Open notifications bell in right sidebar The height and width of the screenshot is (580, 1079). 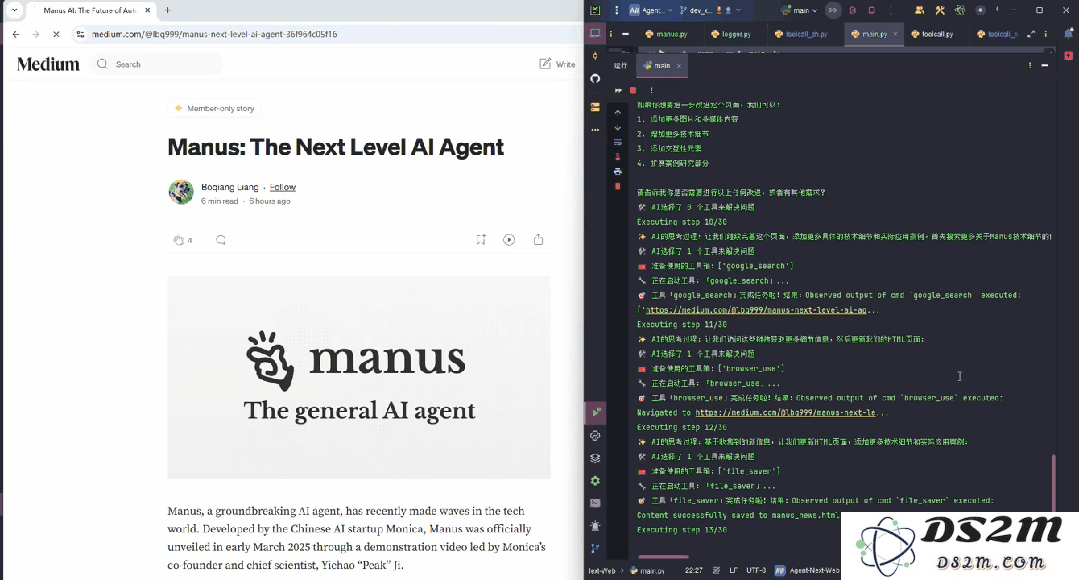pos(1069,33)
